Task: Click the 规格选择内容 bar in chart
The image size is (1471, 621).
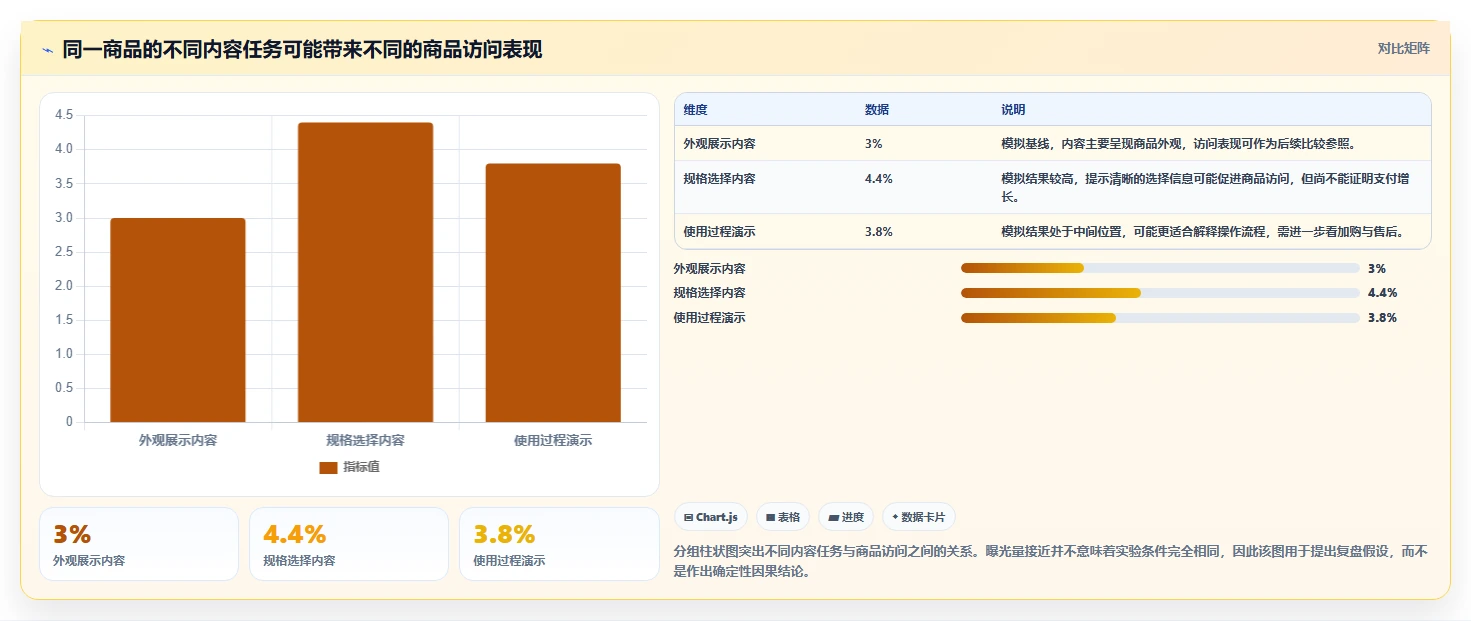Action: coord(365,272)
